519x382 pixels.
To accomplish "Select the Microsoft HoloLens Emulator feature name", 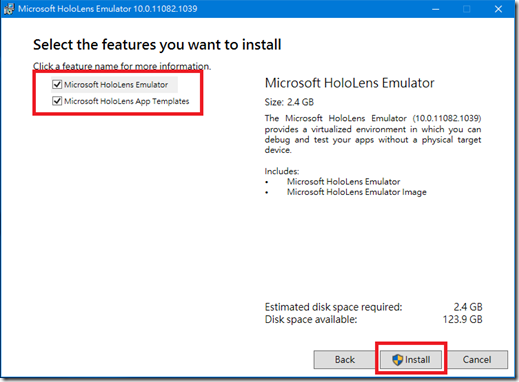I will (x=116, y=85).
